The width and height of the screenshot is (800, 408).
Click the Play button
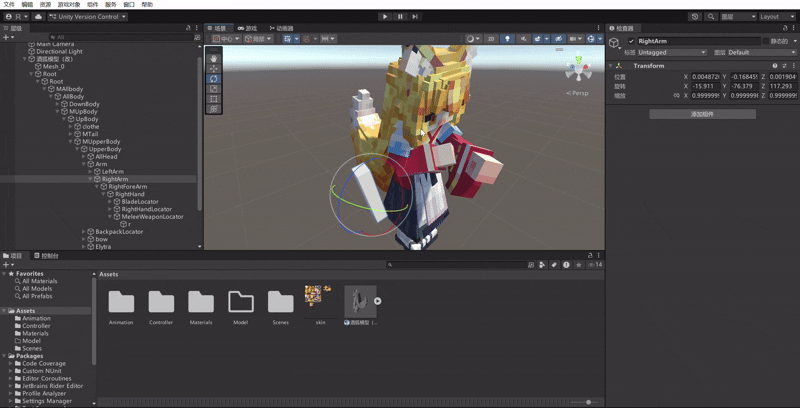click(x=385, y=16)
